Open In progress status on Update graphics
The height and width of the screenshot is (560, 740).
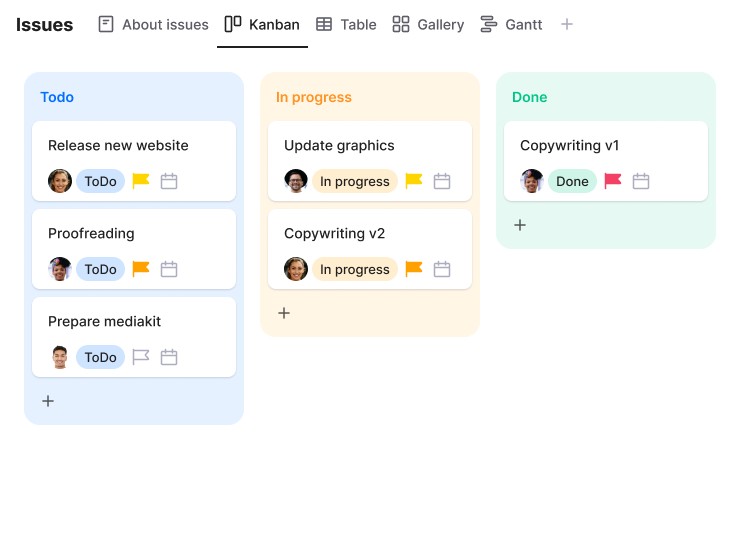point(355,181)
